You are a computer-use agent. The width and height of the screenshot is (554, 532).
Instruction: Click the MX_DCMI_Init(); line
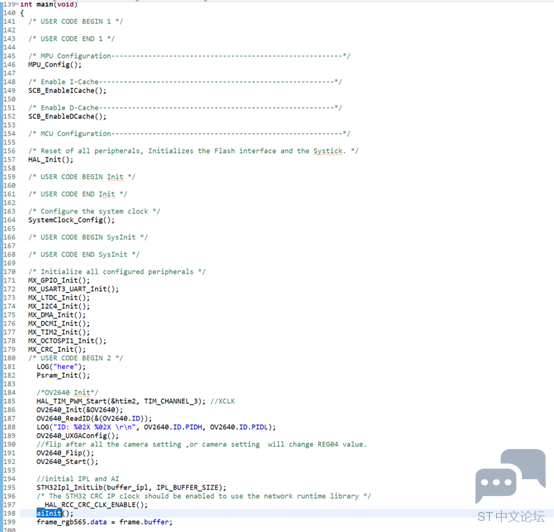pyautogui.click(x=59, y=324)
